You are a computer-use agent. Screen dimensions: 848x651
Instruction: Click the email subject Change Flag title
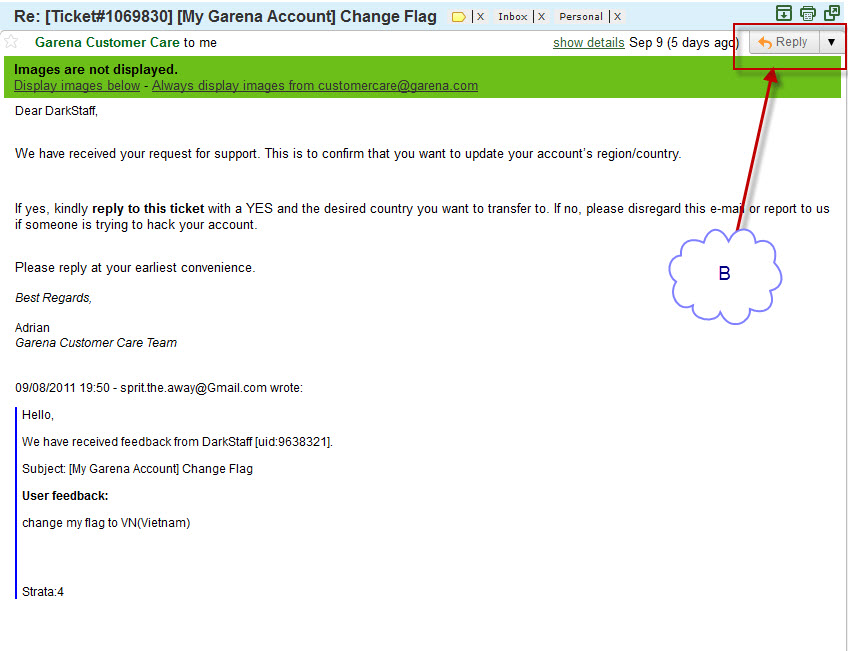tap(226, 16)
